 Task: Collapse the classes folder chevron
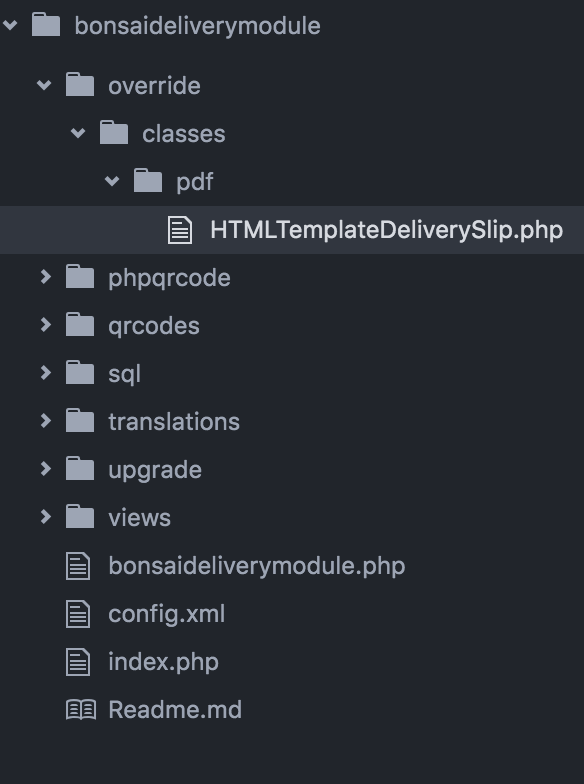click(x=78, y=133)
